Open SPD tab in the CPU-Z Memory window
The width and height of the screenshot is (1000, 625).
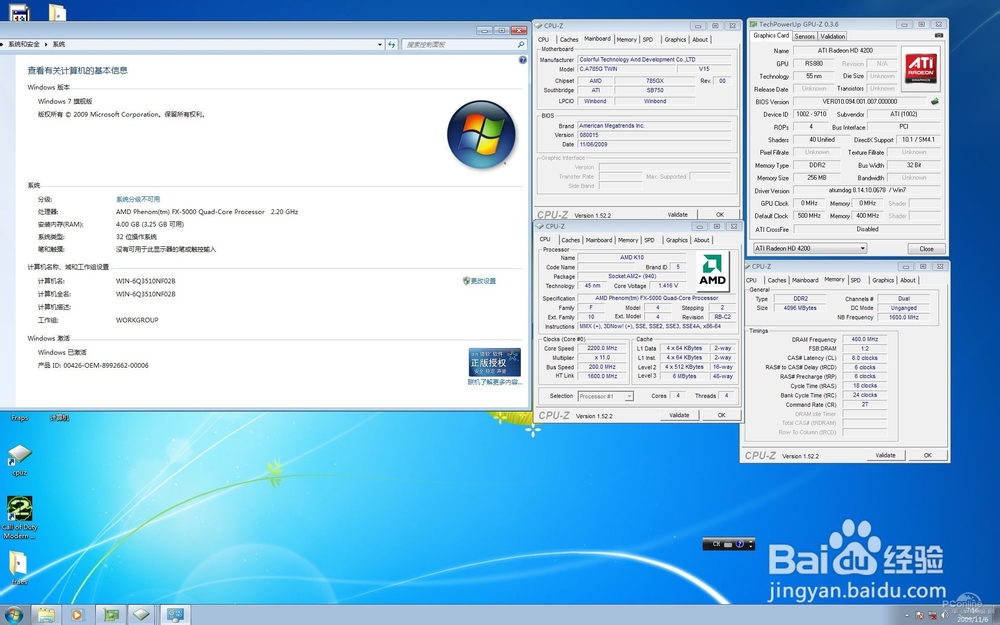tap(855, 280)
